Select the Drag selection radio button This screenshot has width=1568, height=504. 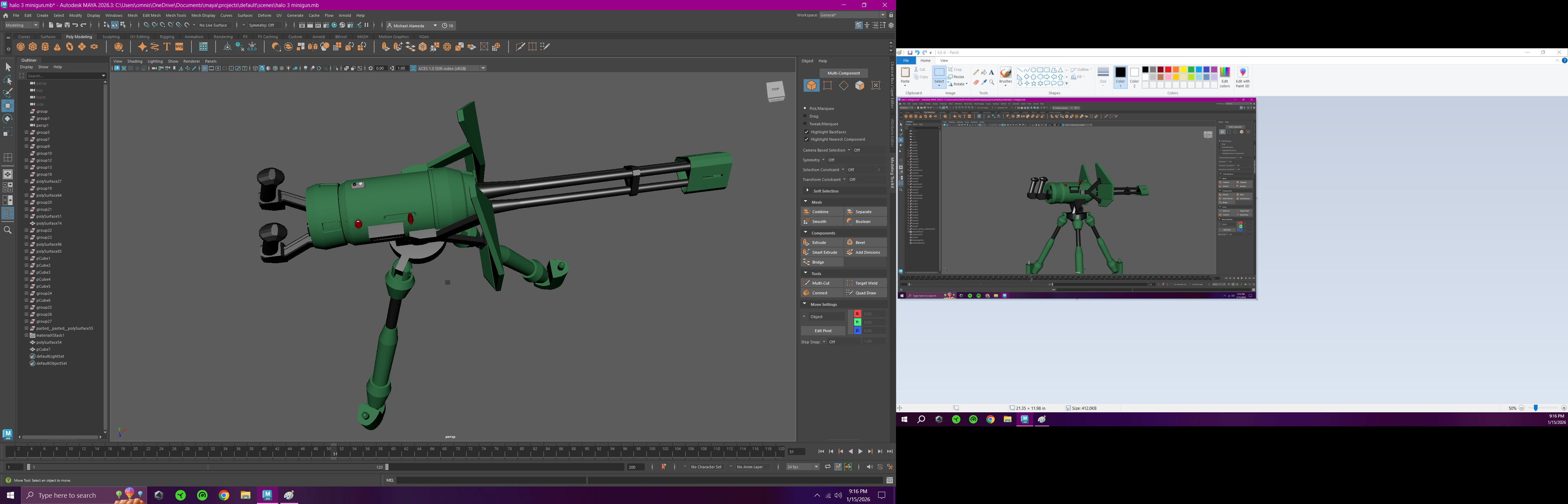pyautogui.click(x=805, y=115)
